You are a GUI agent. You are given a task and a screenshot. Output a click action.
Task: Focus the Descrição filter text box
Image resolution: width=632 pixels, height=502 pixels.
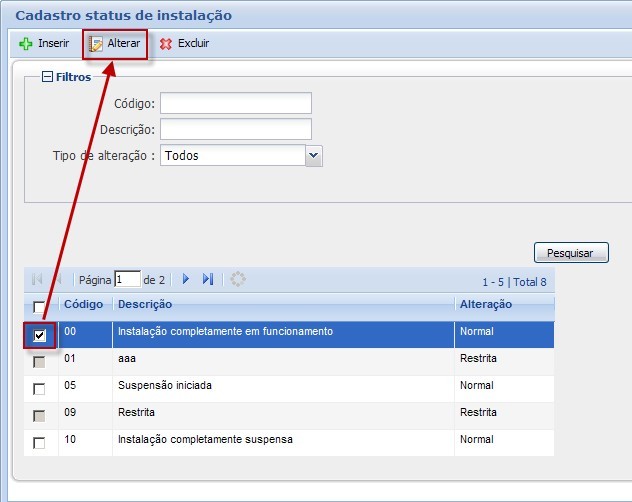click(235, 129)
